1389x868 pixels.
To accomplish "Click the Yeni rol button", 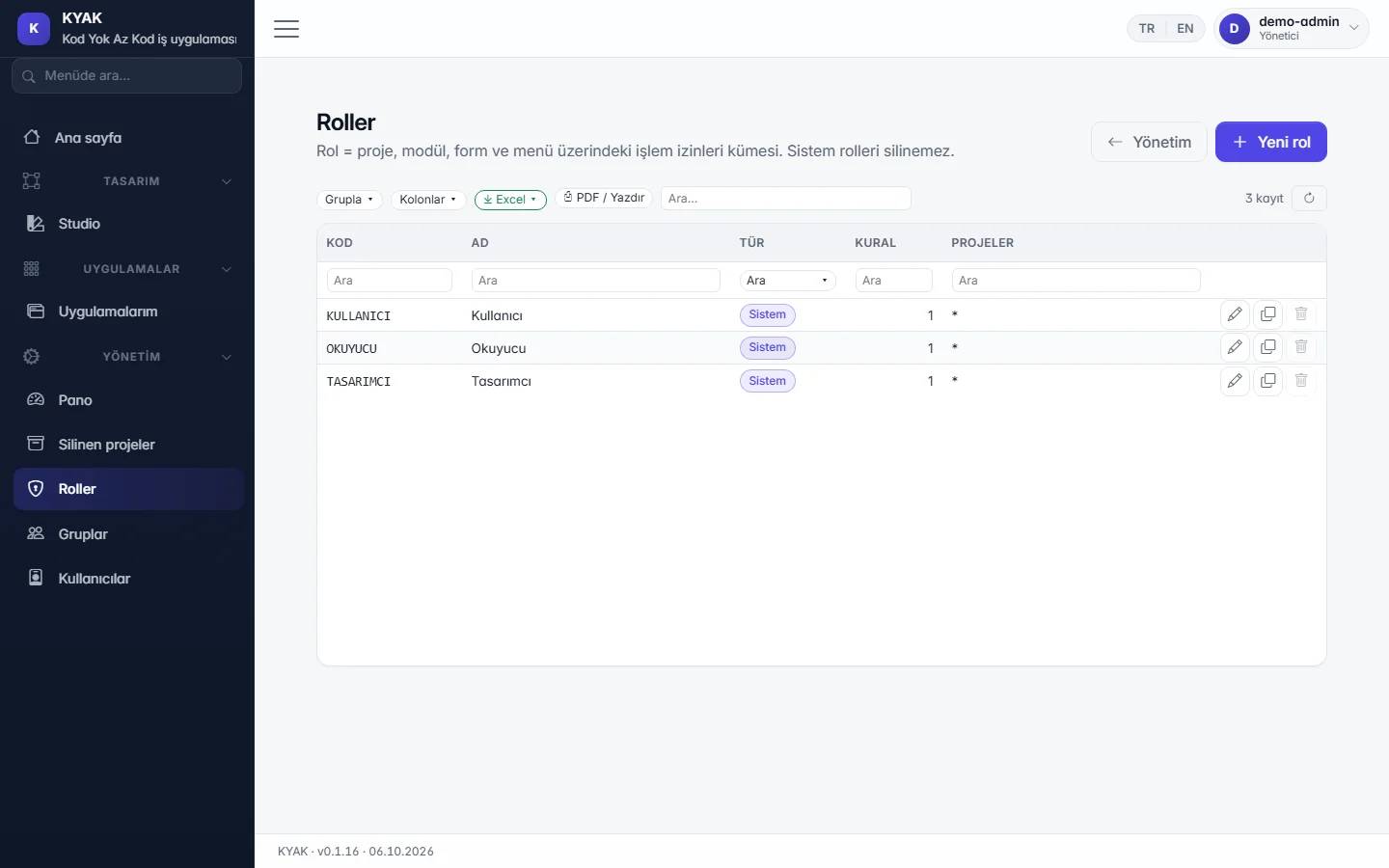I will (1270, 142).
